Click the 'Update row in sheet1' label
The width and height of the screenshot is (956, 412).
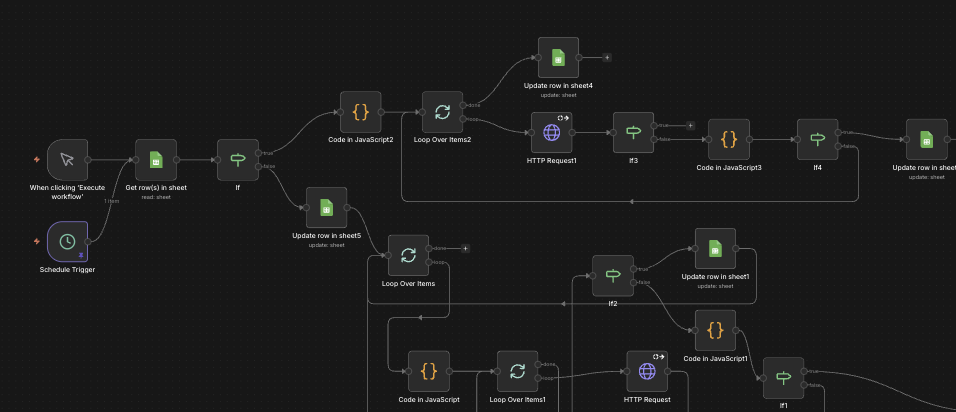716,277
